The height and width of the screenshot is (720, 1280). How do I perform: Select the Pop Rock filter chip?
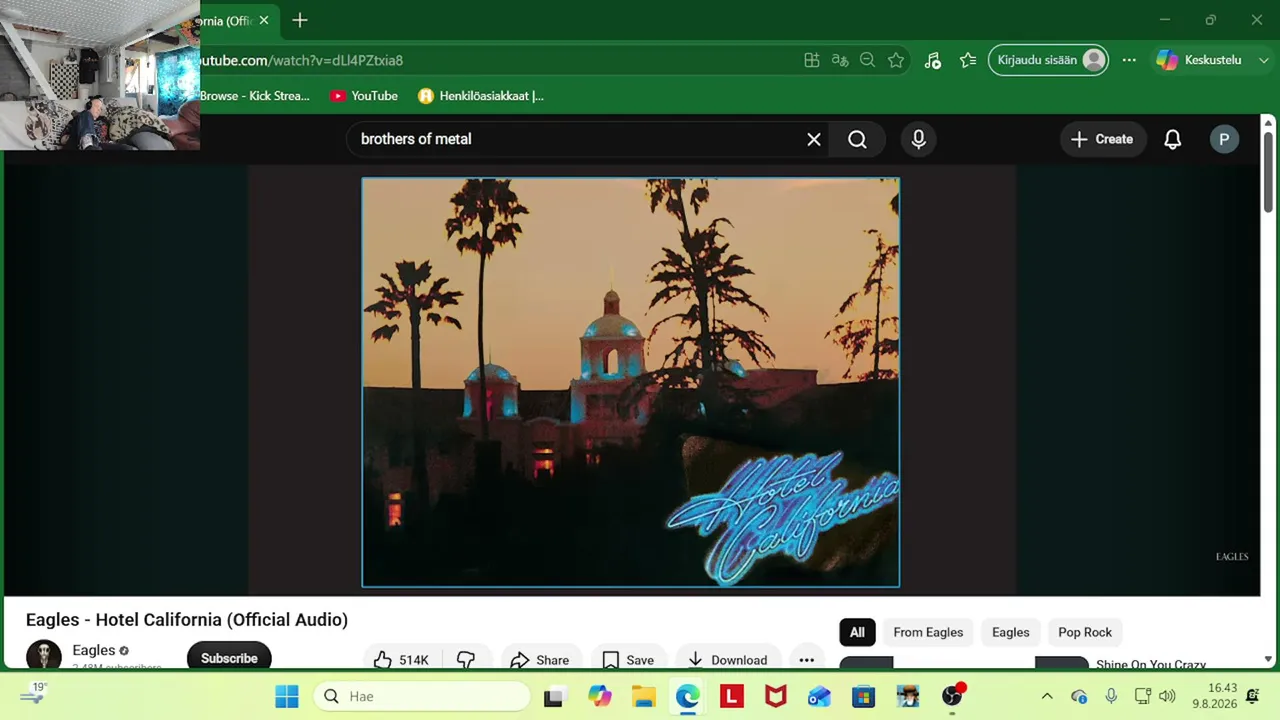1085,632
